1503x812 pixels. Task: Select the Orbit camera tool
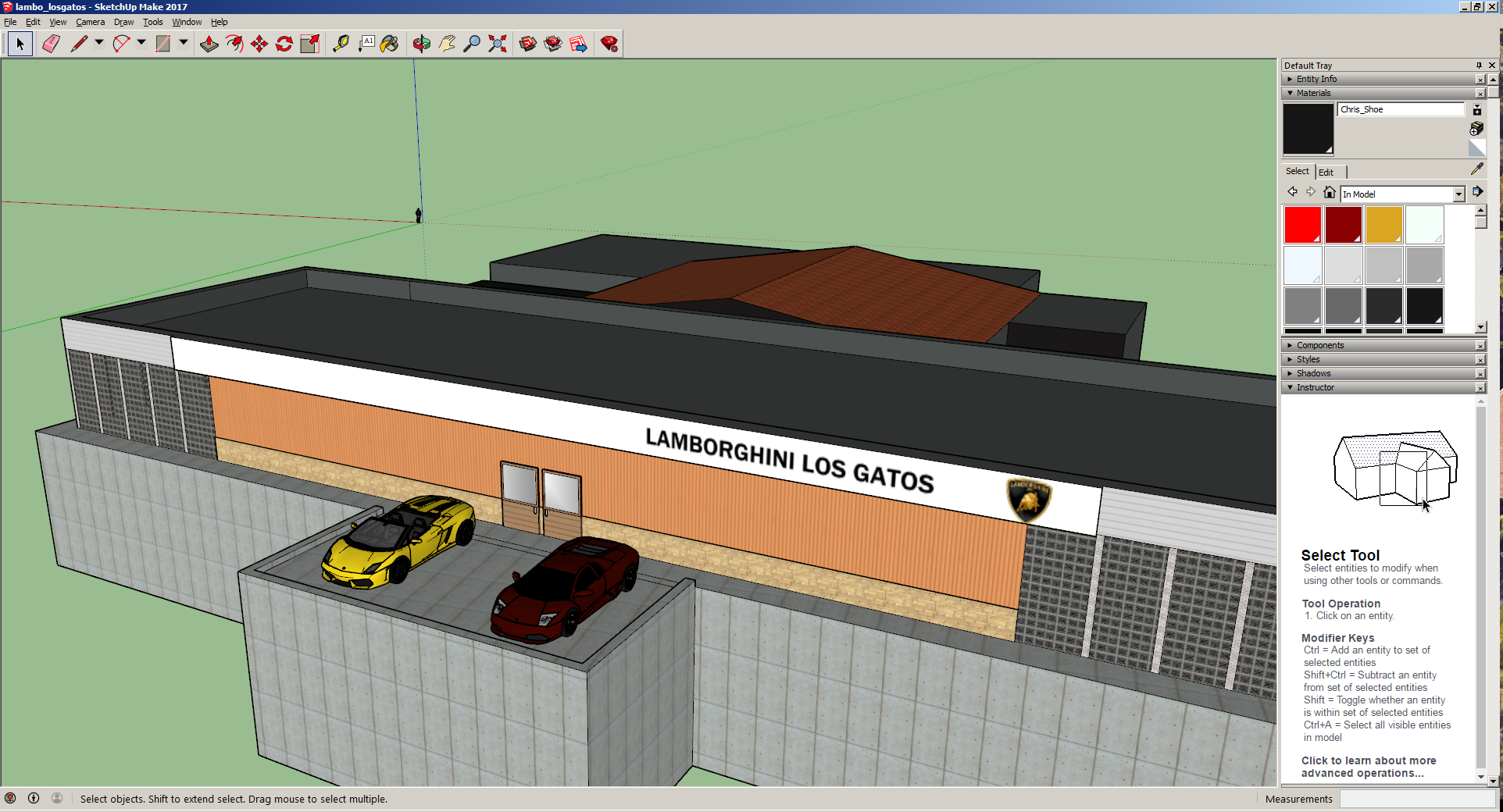pyautogui.click(x=422, y=44)
